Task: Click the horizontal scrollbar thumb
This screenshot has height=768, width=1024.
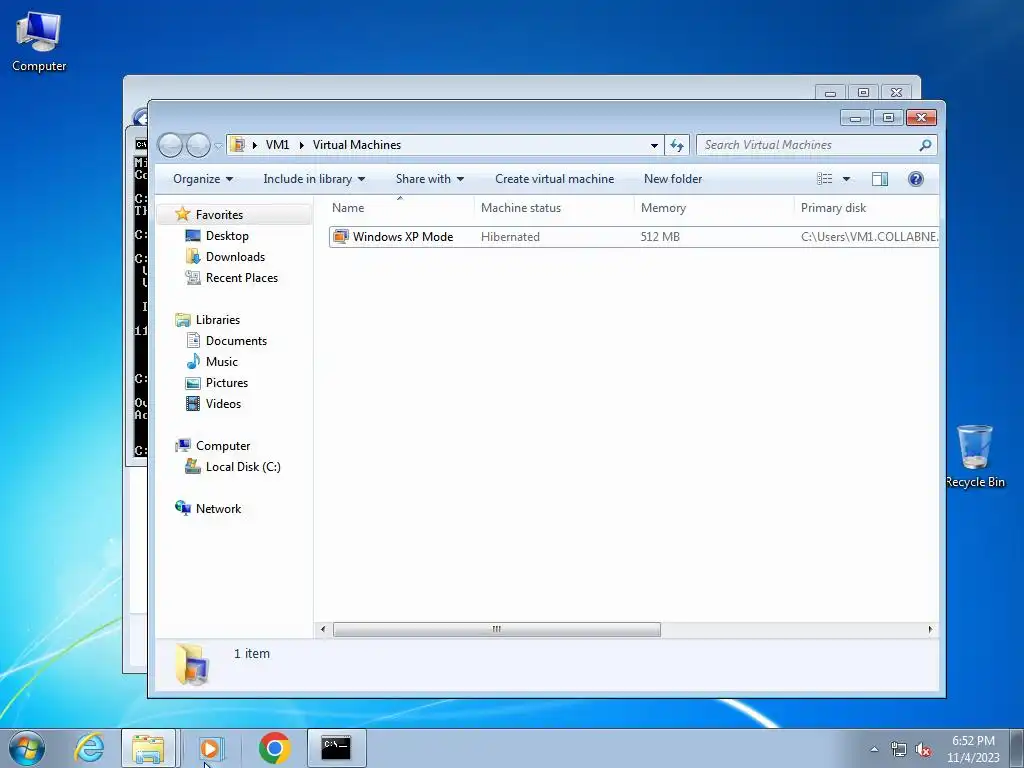Action: [496, 629]
